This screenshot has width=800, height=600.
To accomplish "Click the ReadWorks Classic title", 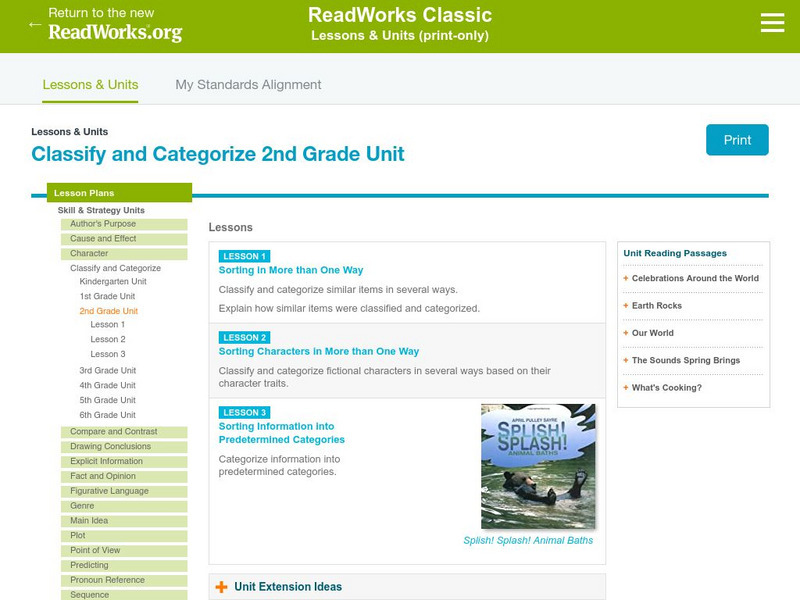I will [x=400, y=15].
